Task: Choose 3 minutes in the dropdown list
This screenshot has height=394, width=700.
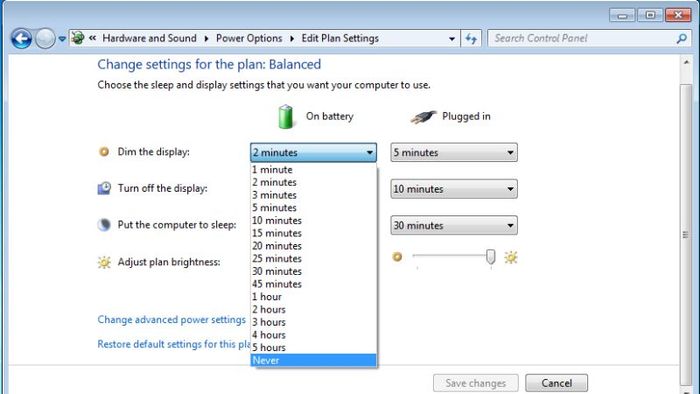Action: (x=313, y=195)
